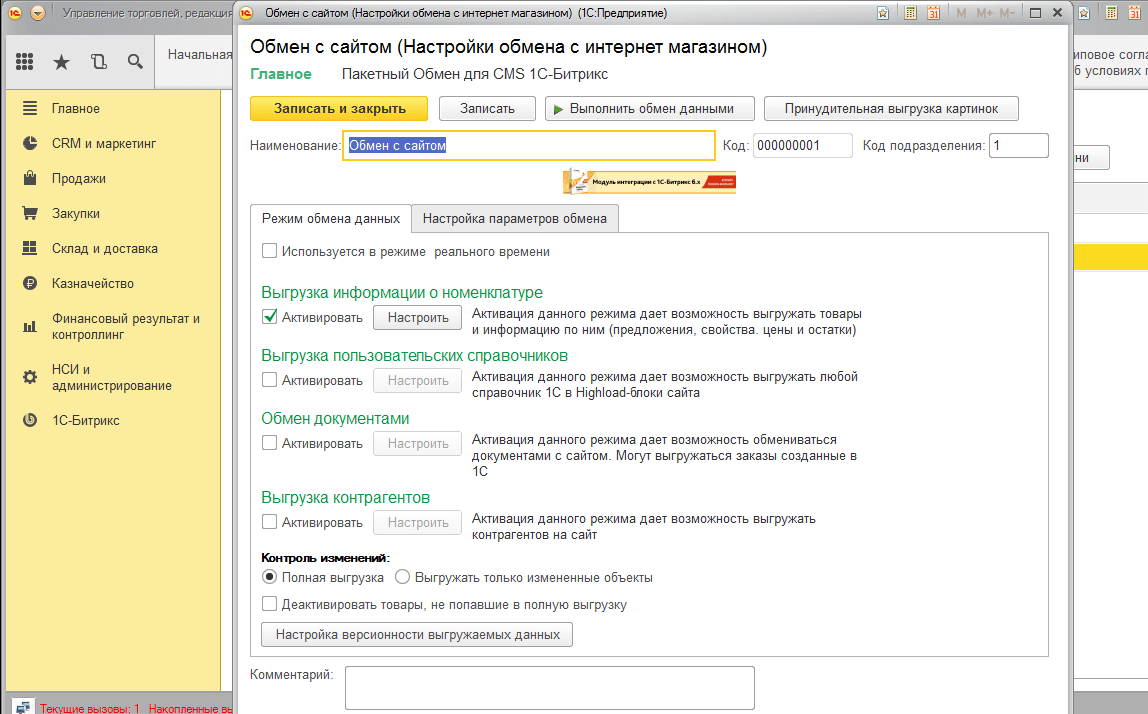Open the history icon in toolbar
Viewport: 1148px width, 714px height.
pyautogui.click(x=98, y=62)
